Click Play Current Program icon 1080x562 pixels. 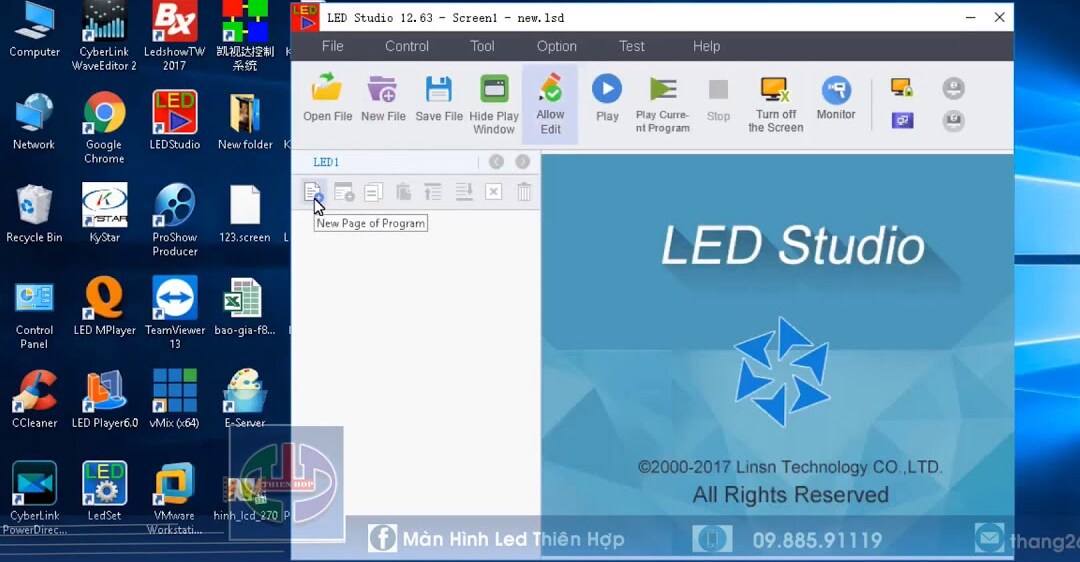click(x=663, y=90)
